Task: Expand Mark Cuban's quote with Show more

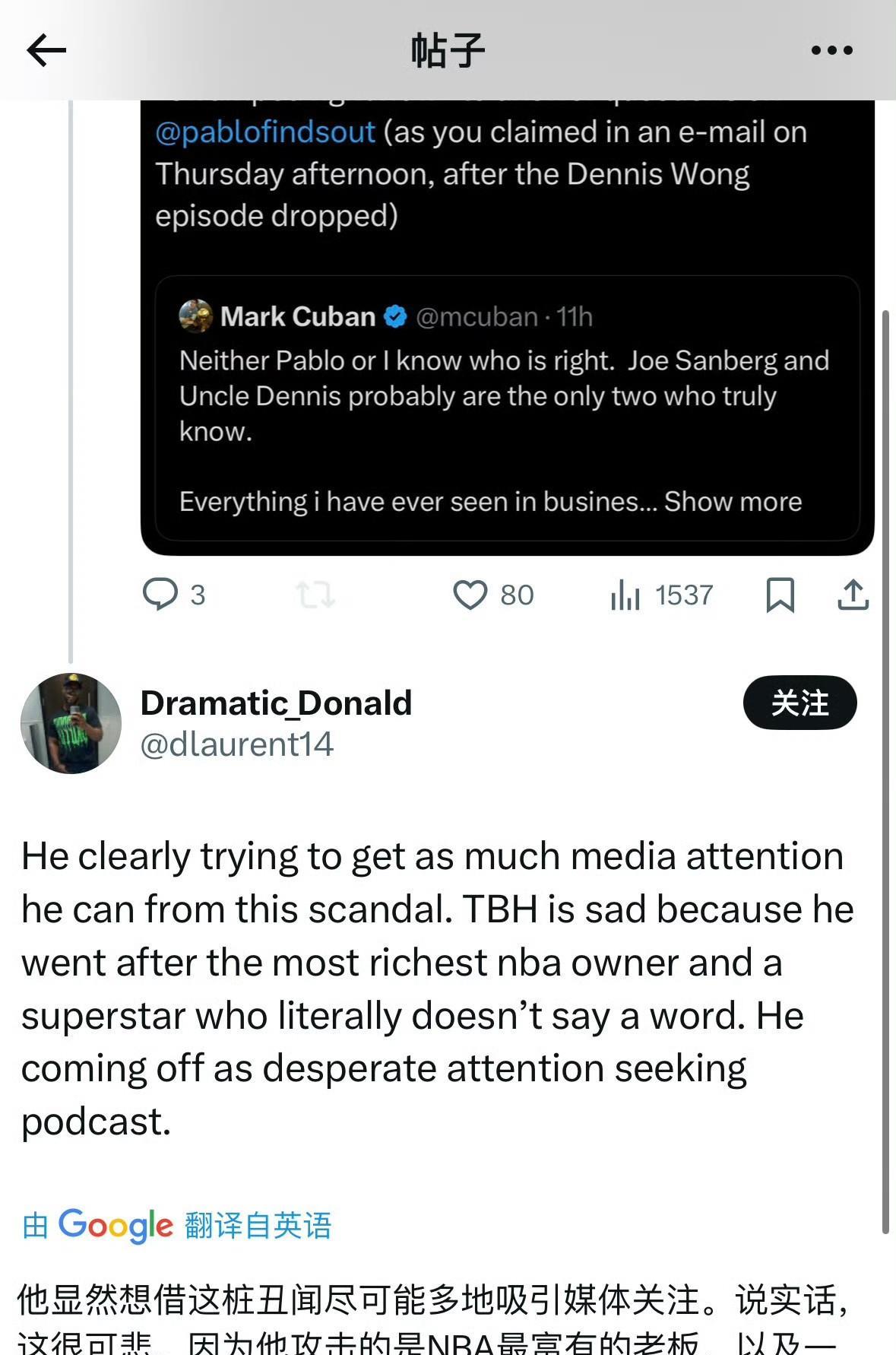Action: coord(733,502)
